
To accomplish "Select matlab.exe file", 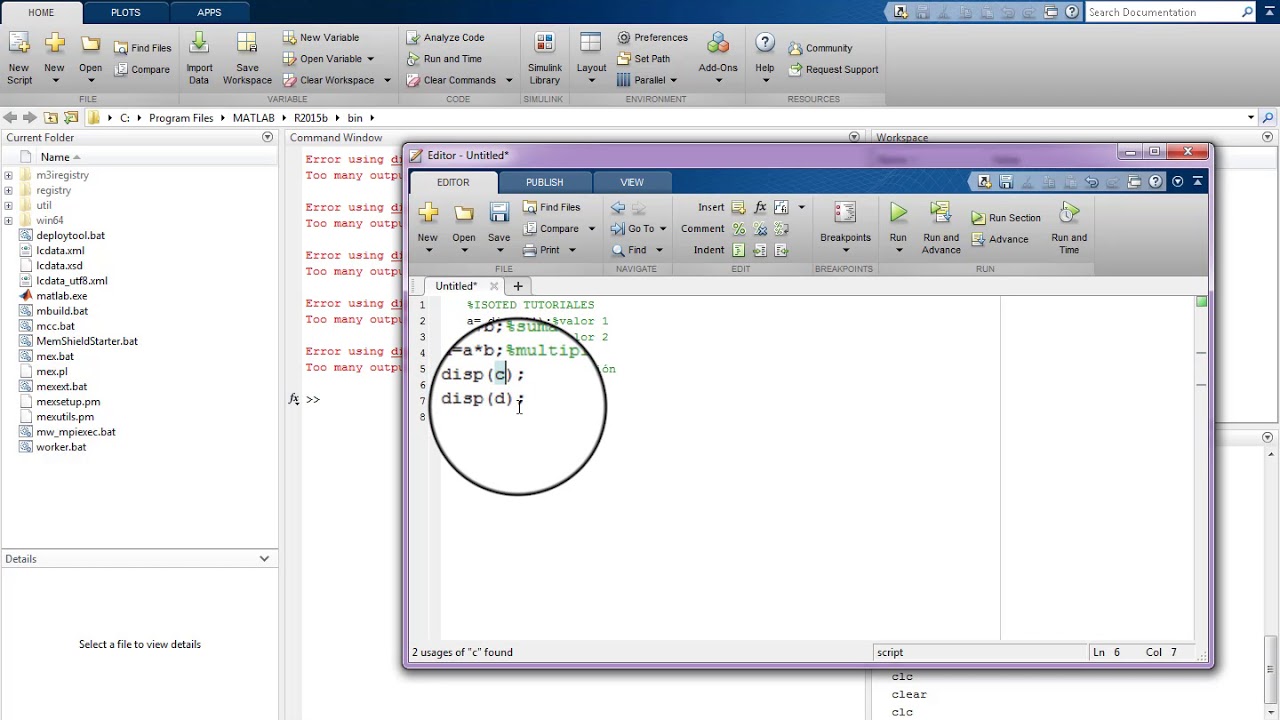I will pos(62,296).
